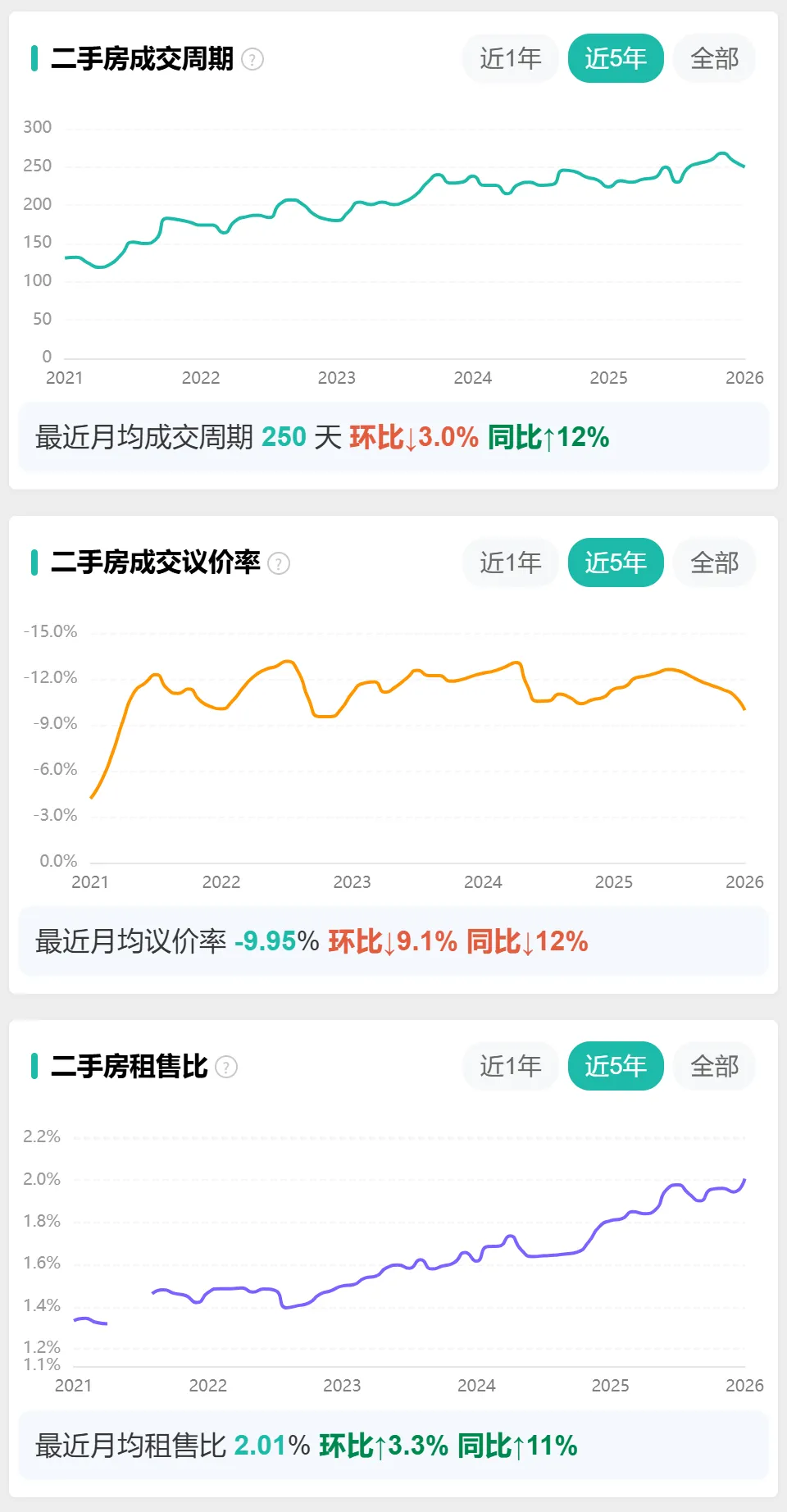Click the purple 租售比 line endpoint at 2026
The image size is (787, 1512).
[x=744, y=1180]
